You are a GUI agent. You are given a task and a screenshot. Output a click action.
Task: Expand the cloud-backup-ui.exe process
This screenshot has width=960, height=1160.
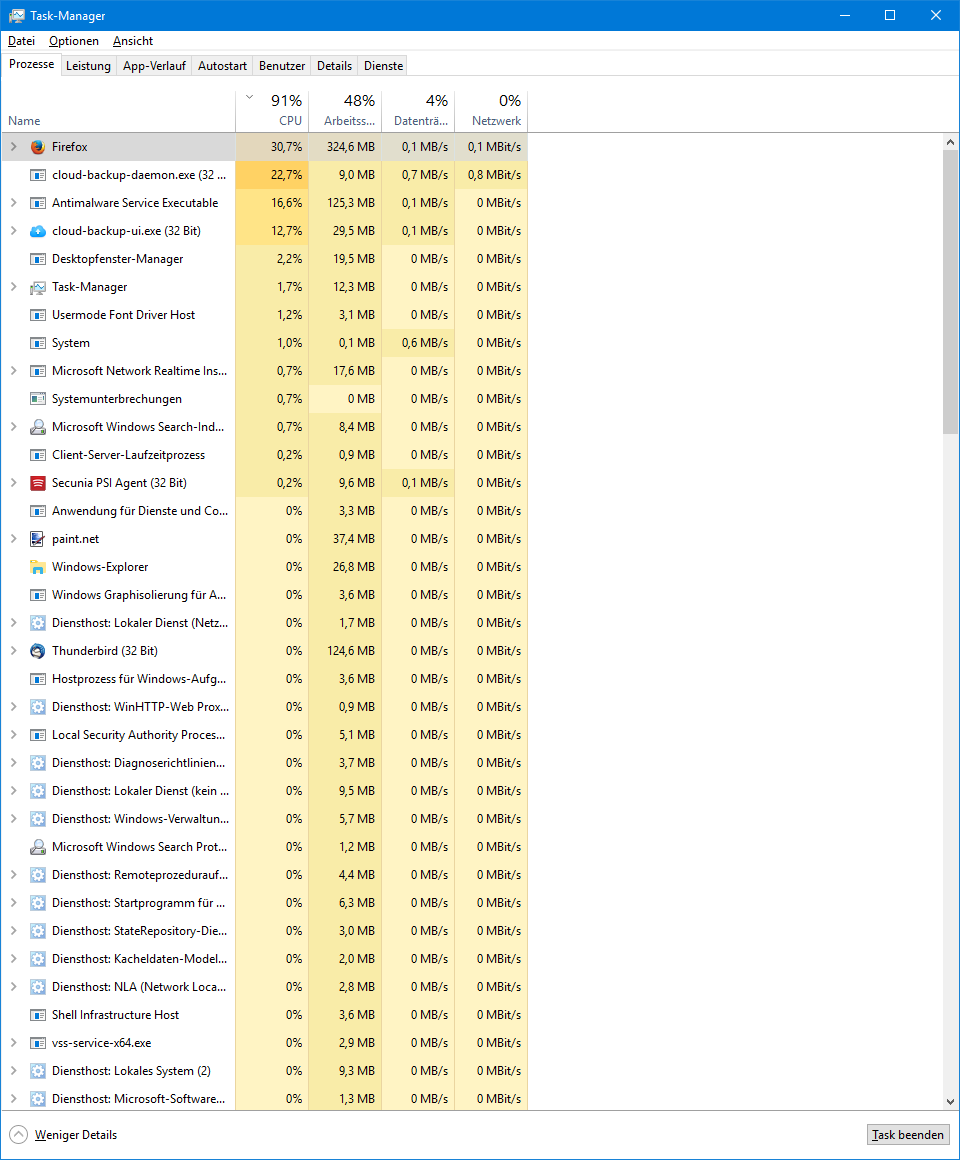(13, 231)
